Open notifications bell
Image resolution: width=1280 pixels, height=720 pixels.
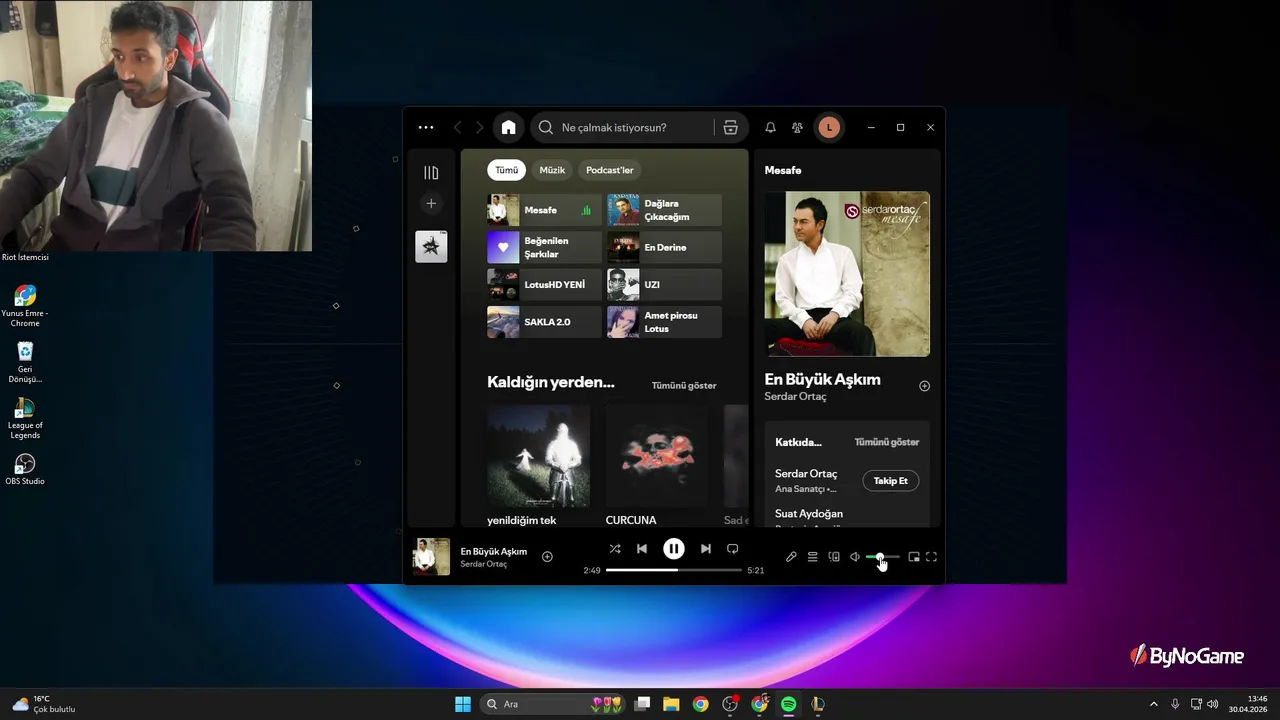pyautogui.click(x=770, y=127)
